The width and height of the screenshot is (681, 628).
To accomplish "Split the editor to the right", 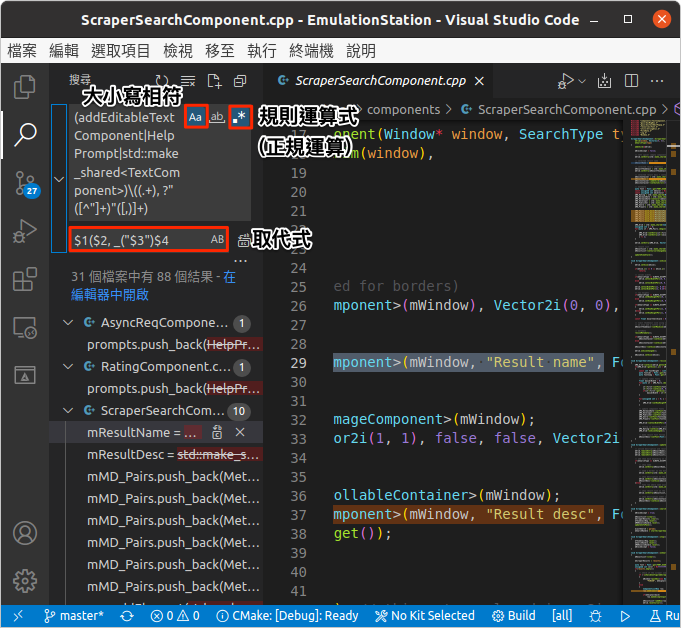I will [631, 81].
